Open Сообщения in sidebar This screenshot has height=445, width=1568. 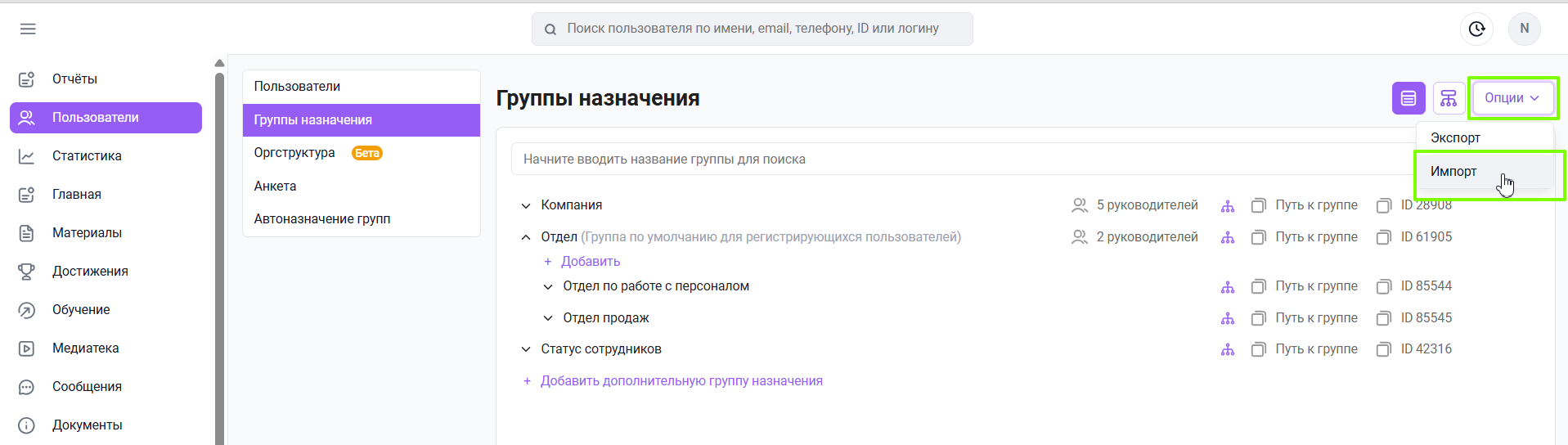[x=106, y=387]
